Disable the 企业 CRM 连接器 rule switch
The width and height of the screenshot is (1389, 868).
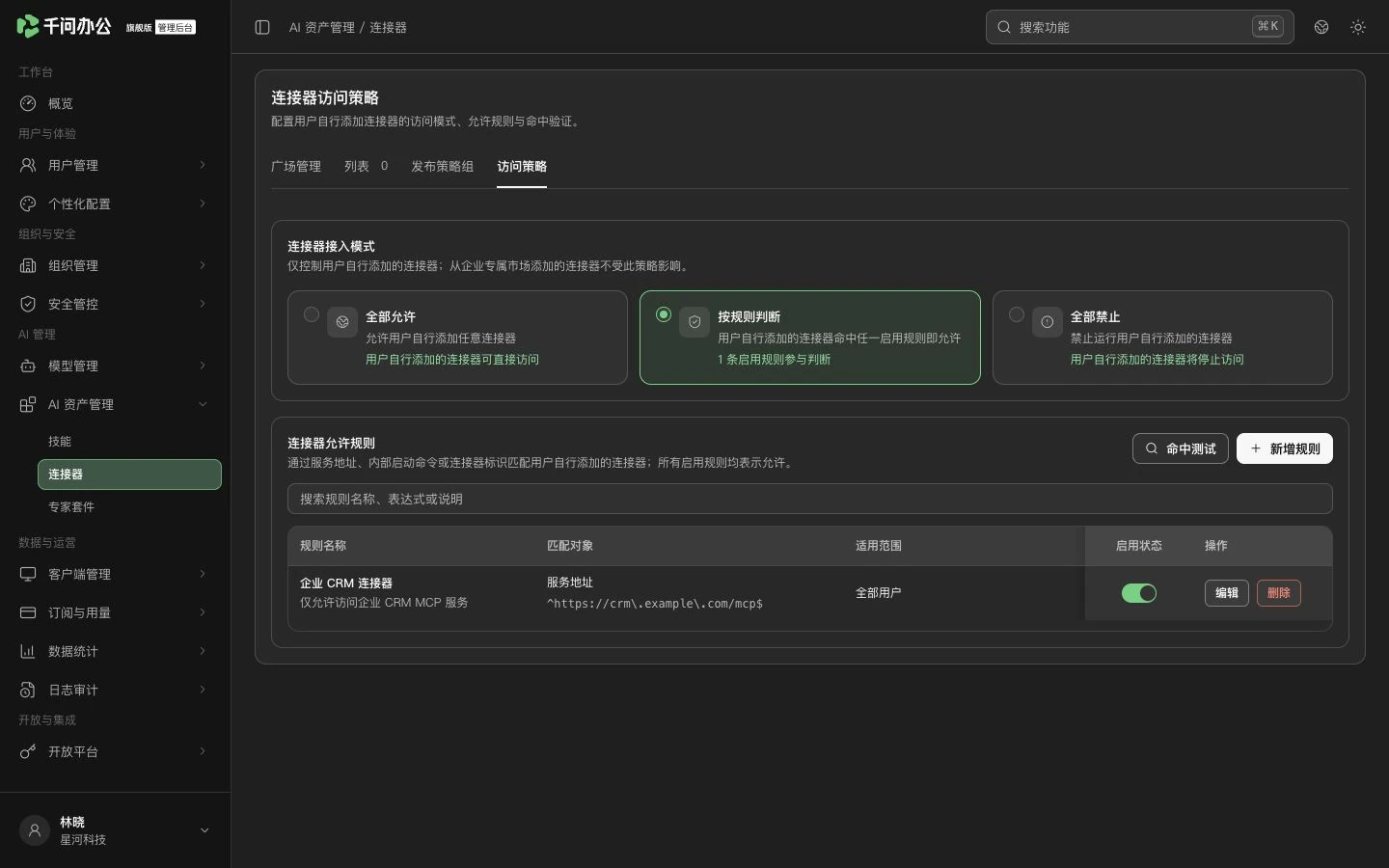[1139, 593]
